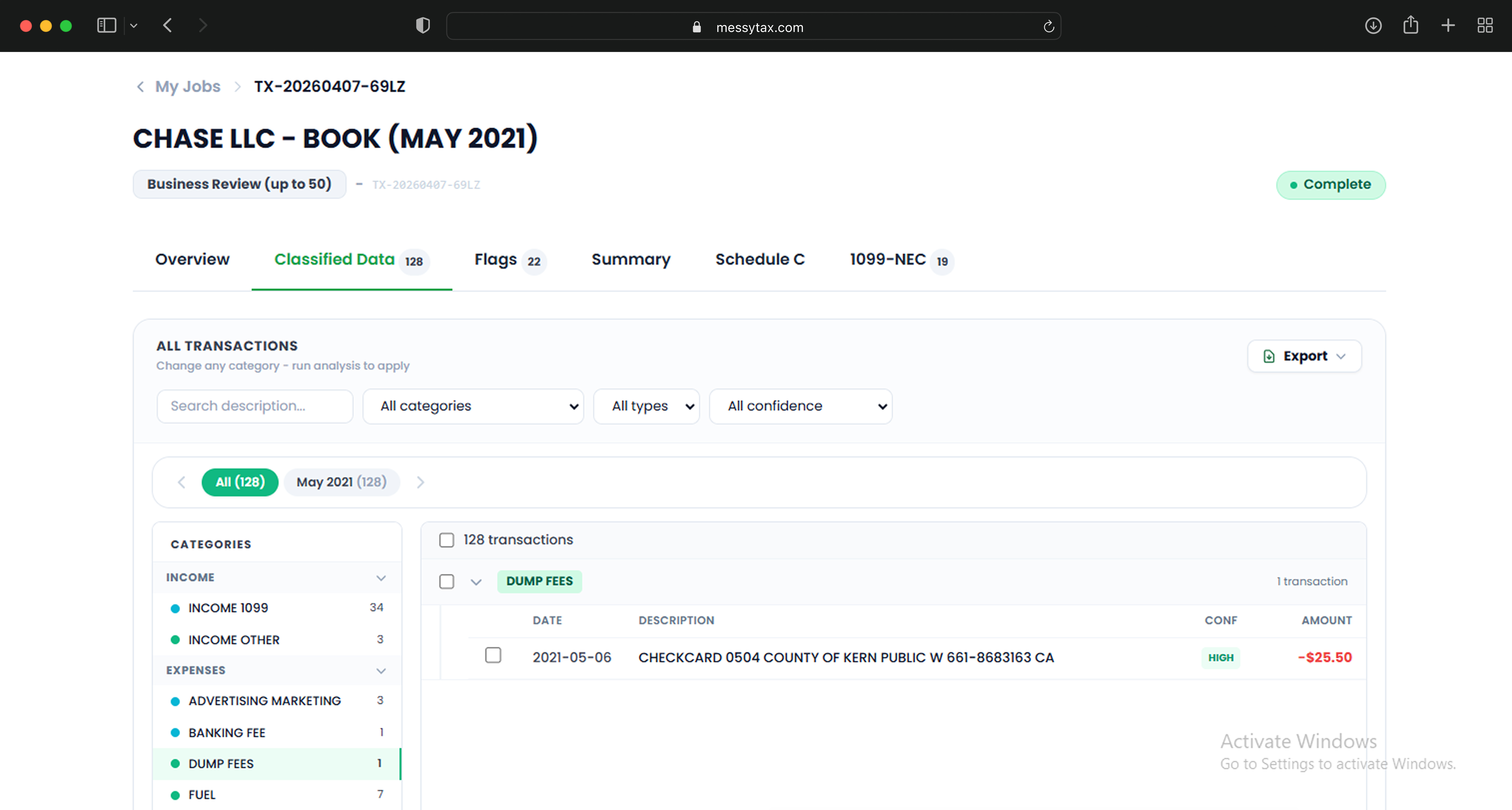Toggle the browser sidebar panel icon

coord(106,25)
